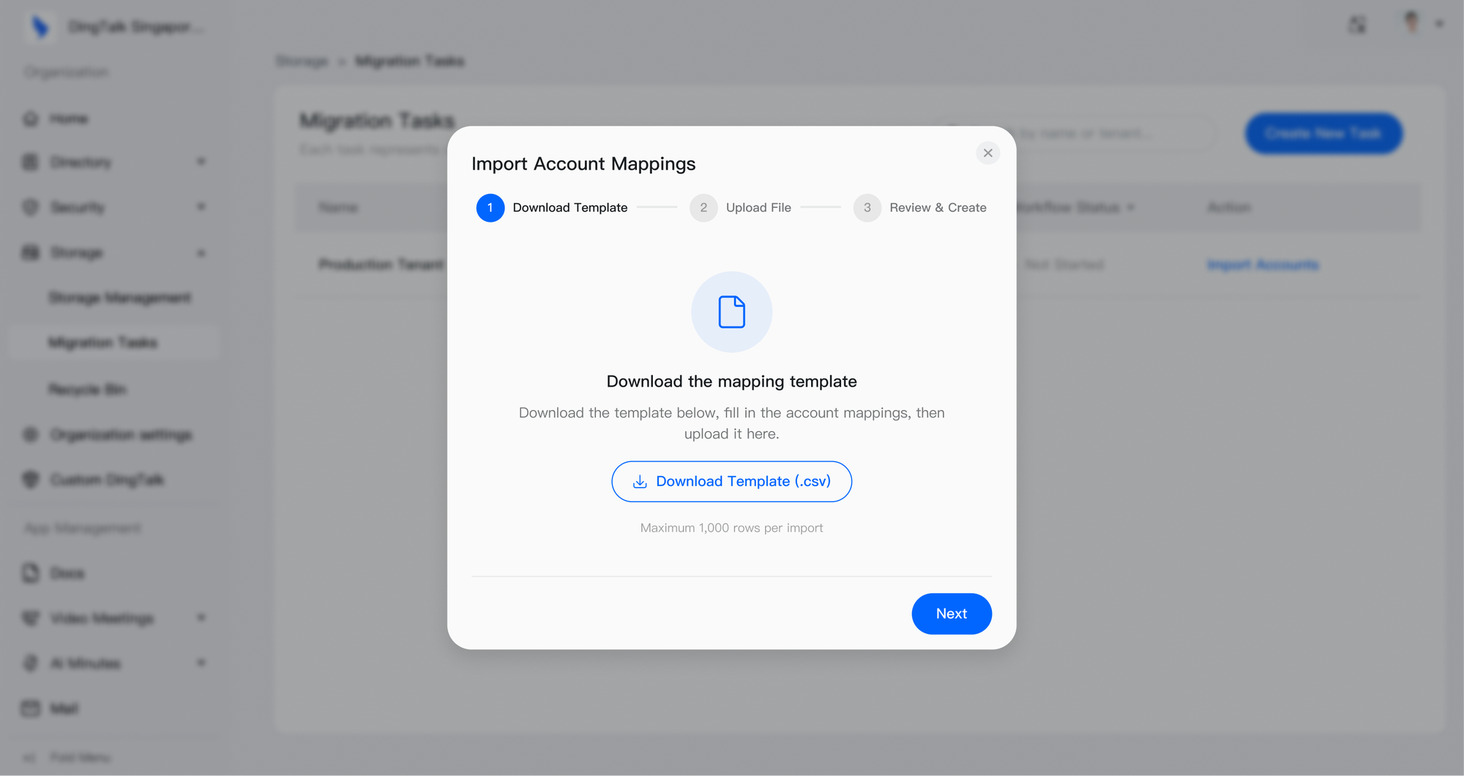The width and height of the screenshot is (1464, 776).
Task: Open Storage Management in sidebar
Action: (x=119, y=298)
